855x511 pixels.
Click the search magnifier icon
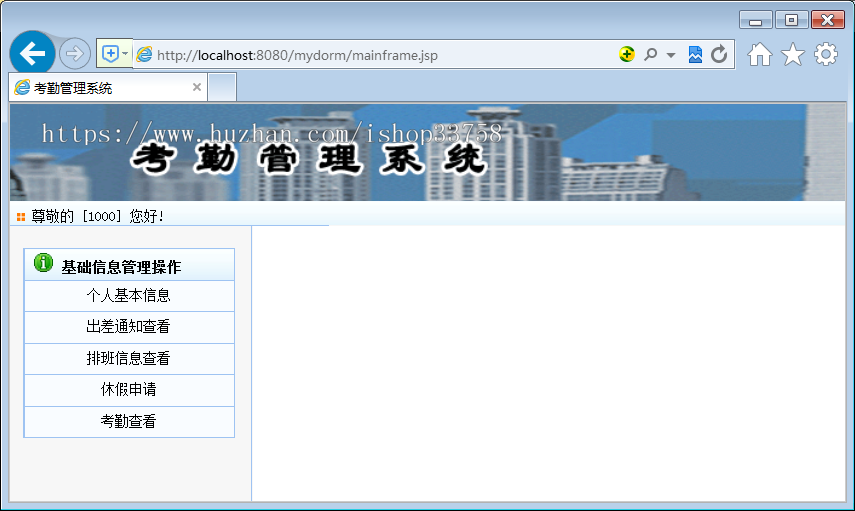click(650, 54)
